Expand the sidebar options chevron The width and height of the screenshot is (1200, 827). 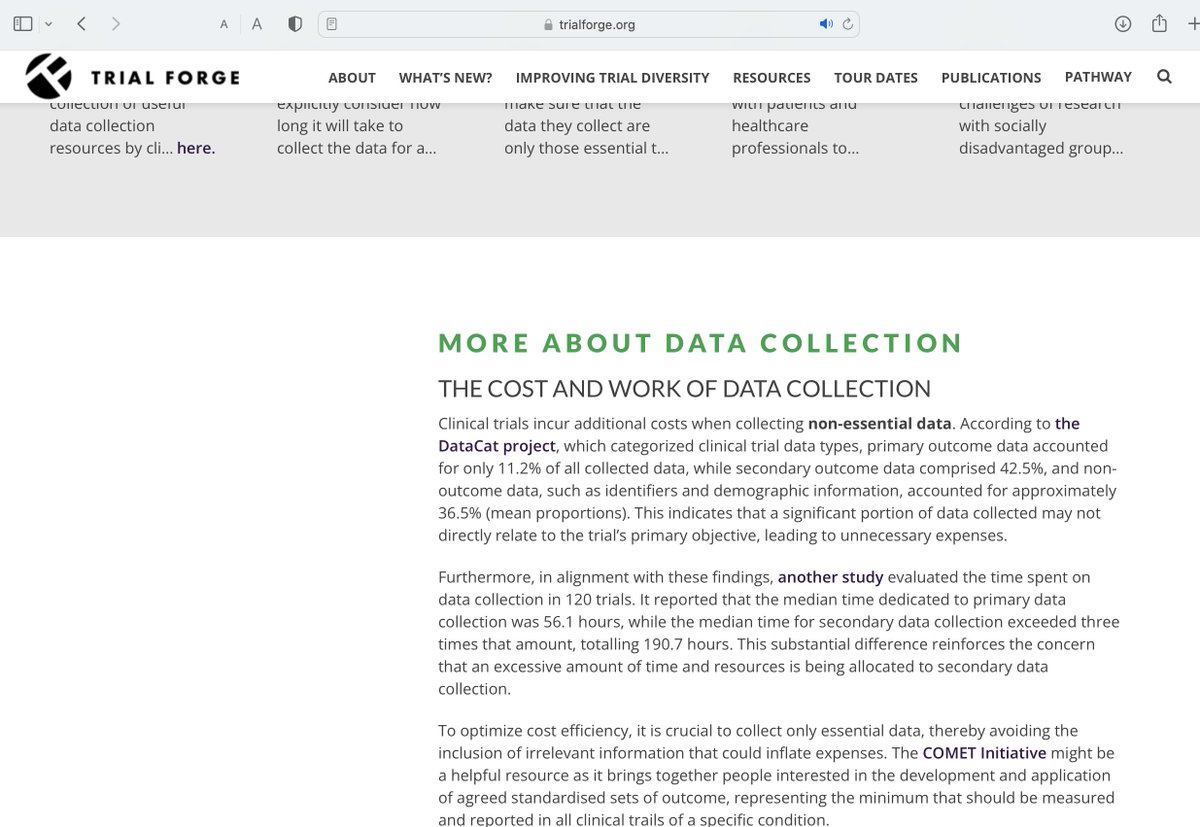point(46,23)
